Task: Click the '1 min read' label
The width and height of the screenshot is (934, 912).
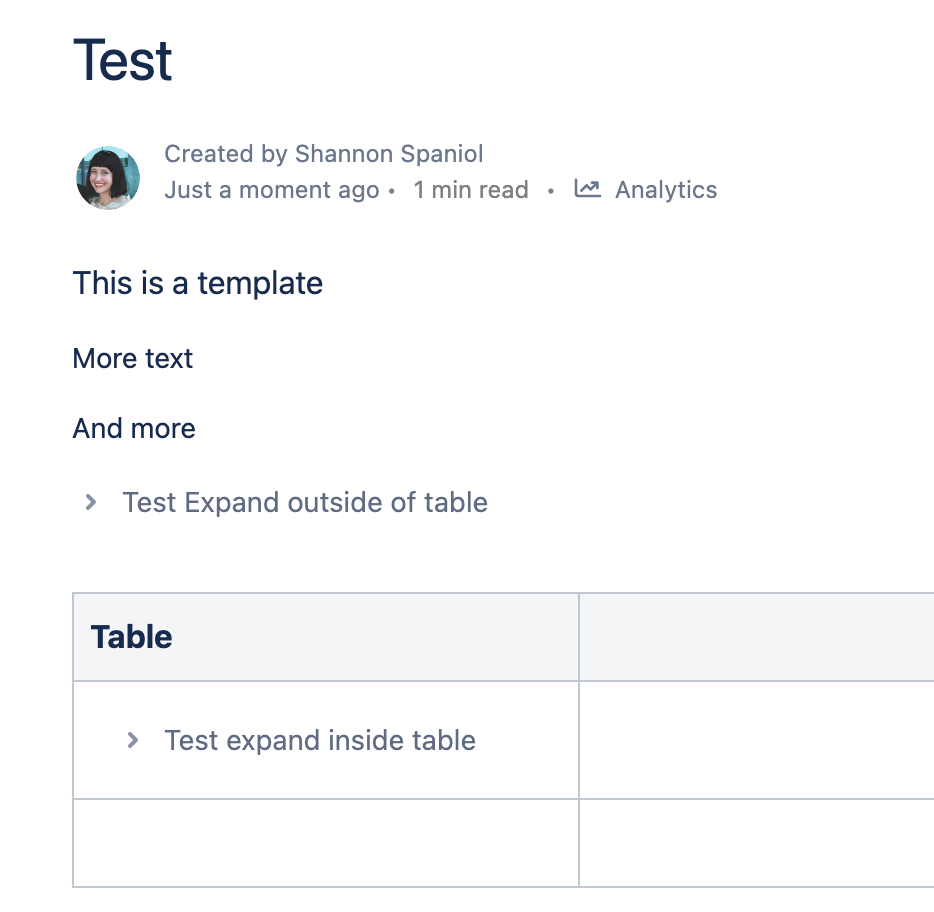Action: 471,190
